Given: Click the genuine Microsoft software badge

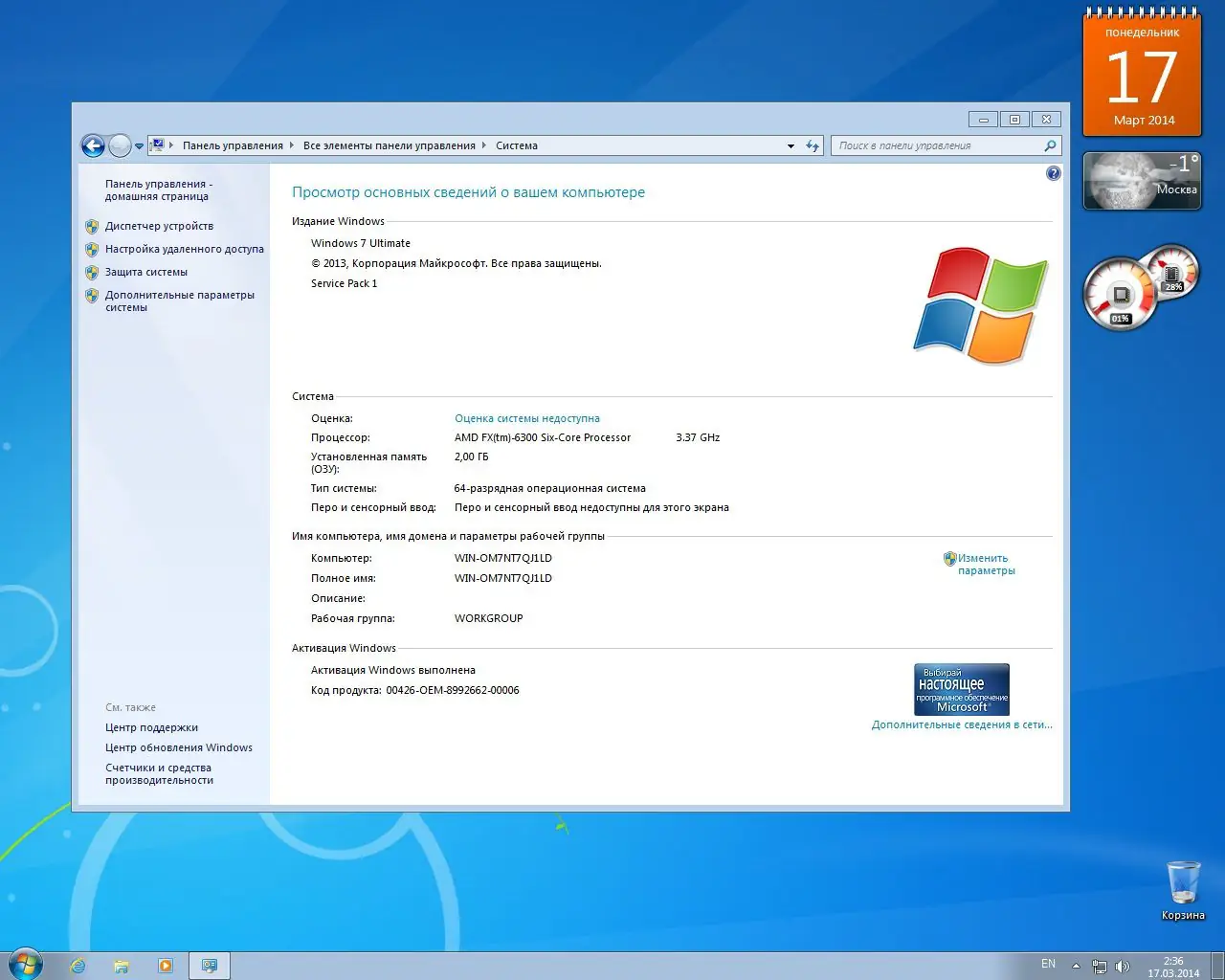Looking at the screenshot, I should (962, 689).
